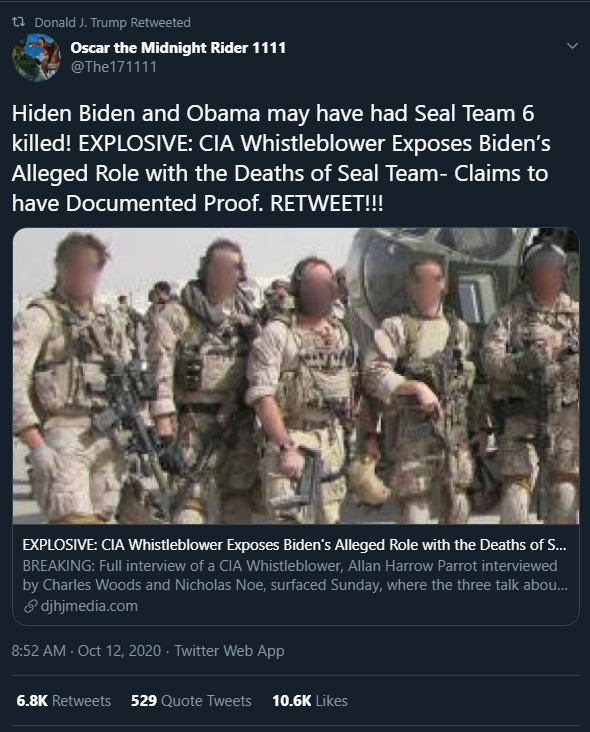This screenshot has height=732, width=590.
Task: Click the link icon beside djhjmedia.com
Action: point(30,606)
